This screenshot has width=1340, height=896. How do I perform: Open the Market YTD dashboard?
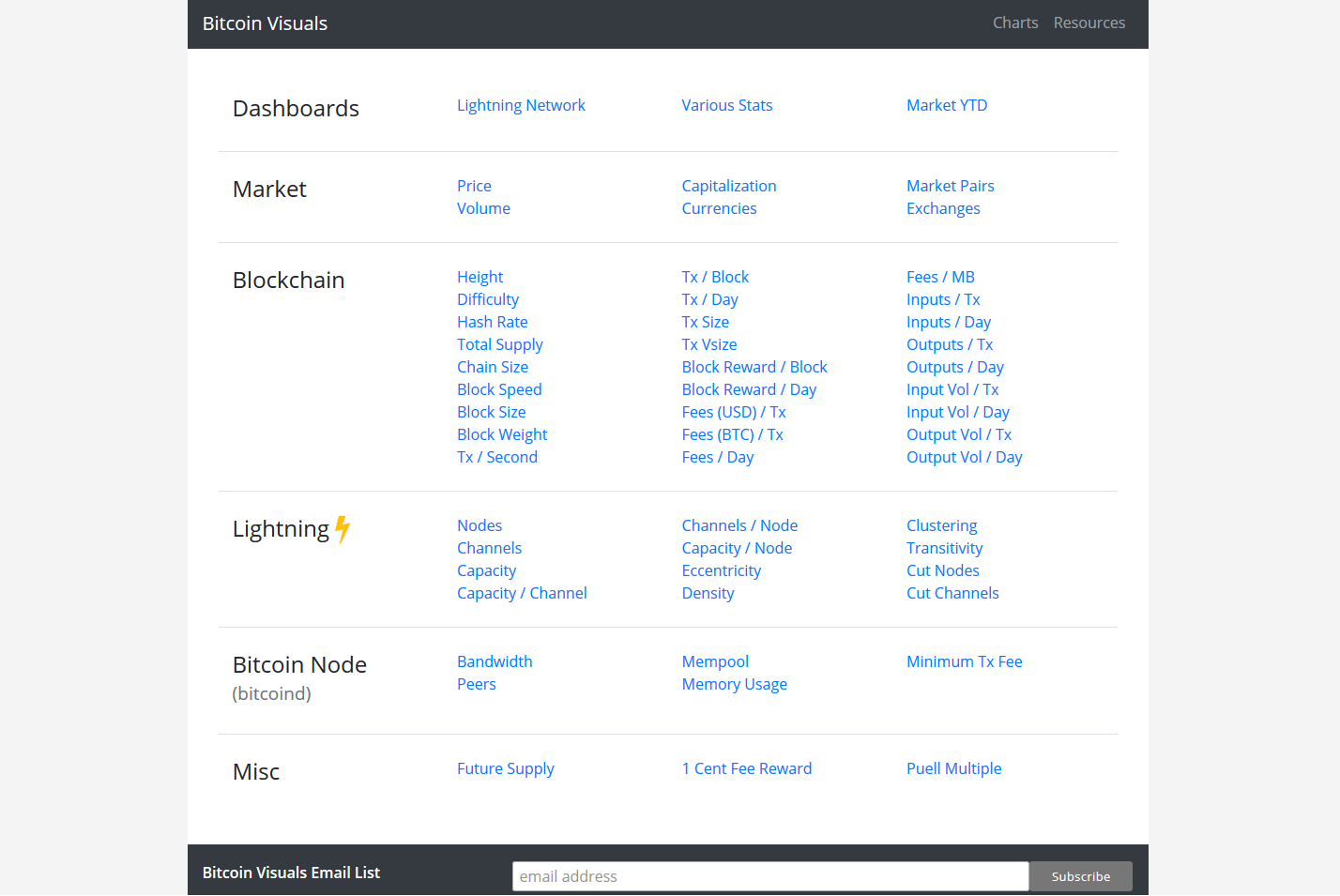click(947, 105)
